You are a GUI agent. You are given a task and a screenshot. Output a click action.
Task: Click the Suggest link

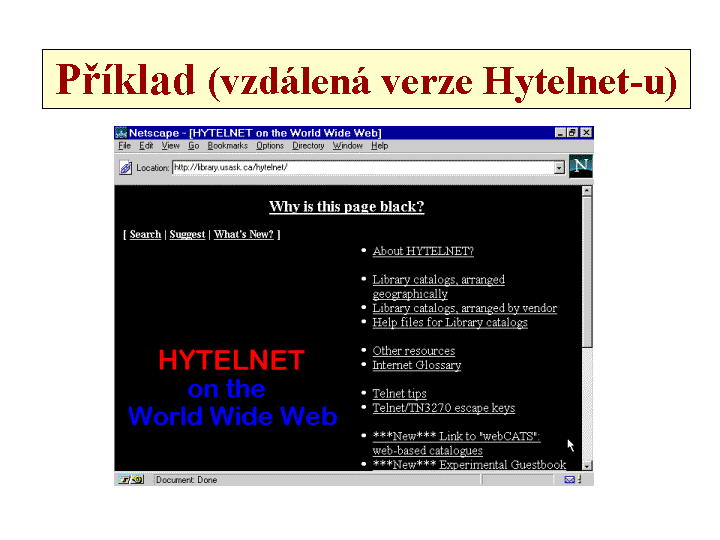point(187,234)
